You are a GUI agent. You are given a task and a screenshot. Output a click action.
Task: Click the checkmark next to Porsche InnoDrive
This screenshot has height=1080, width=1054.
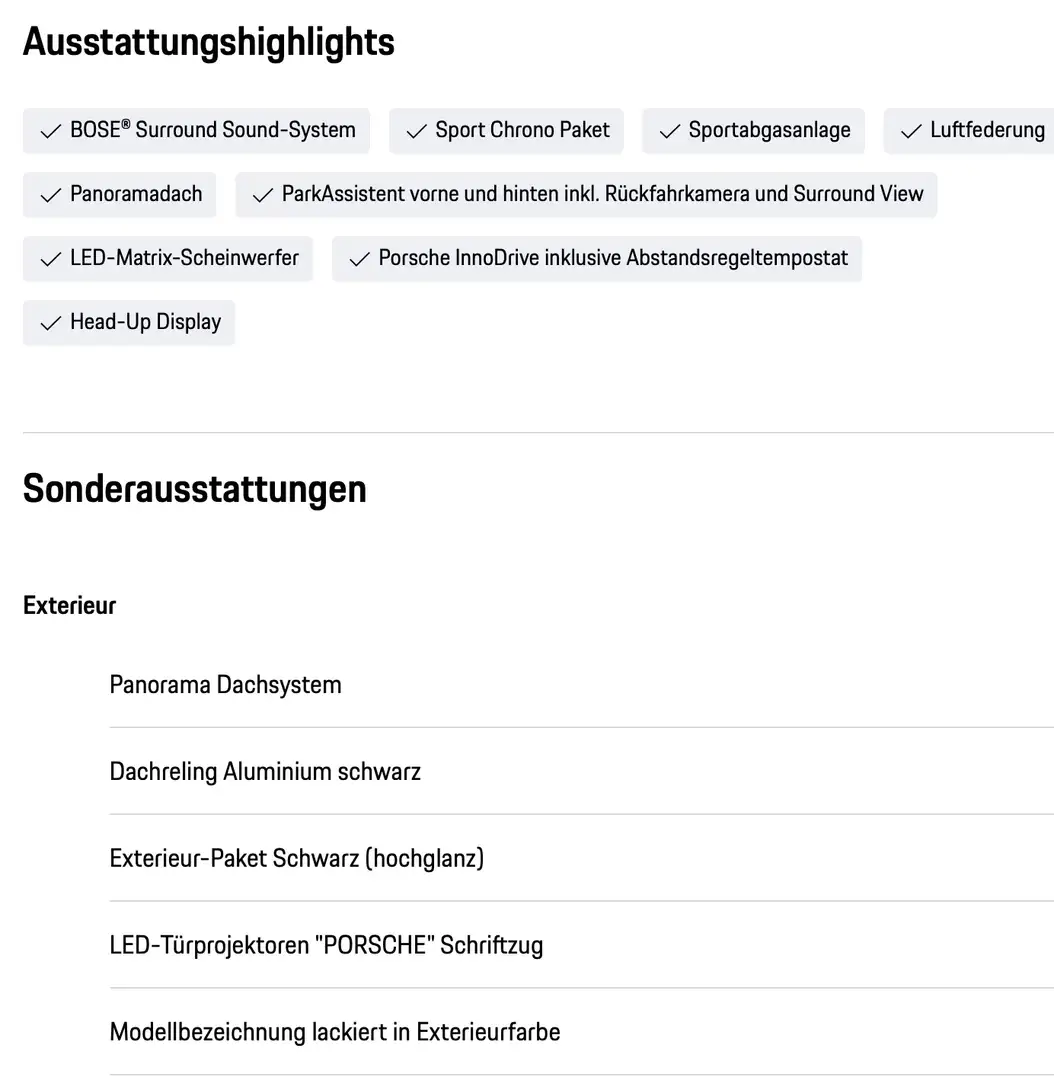click(359, 259)
